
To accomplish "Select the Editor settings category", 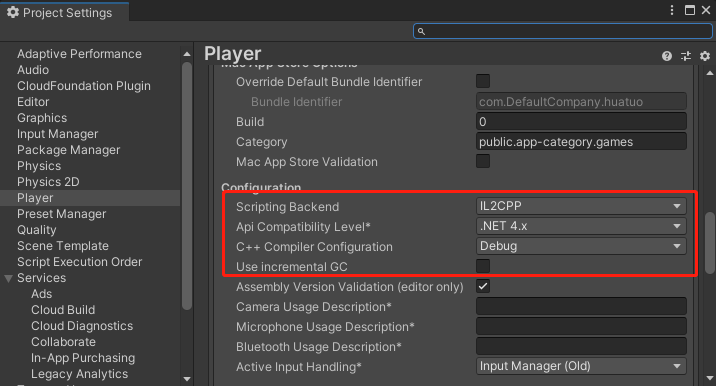I will (33, 102).
